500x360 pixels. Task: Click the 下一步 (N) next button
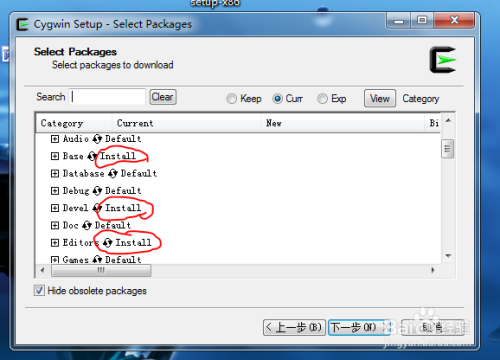tap(359, 327)
